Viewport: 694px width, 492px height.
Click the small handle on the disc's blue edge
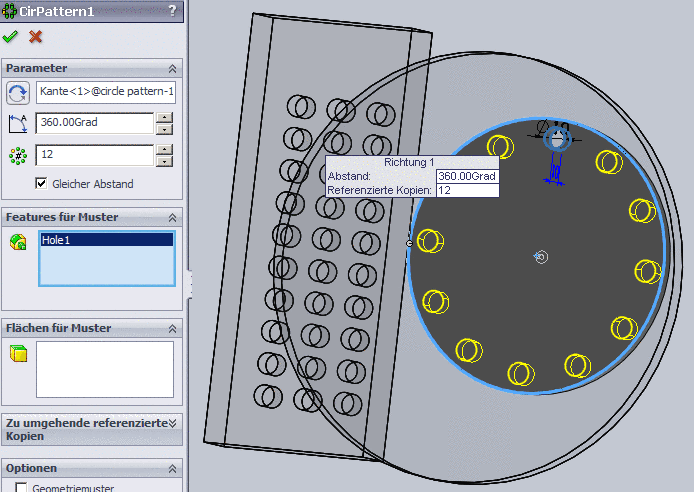[409, 243]
